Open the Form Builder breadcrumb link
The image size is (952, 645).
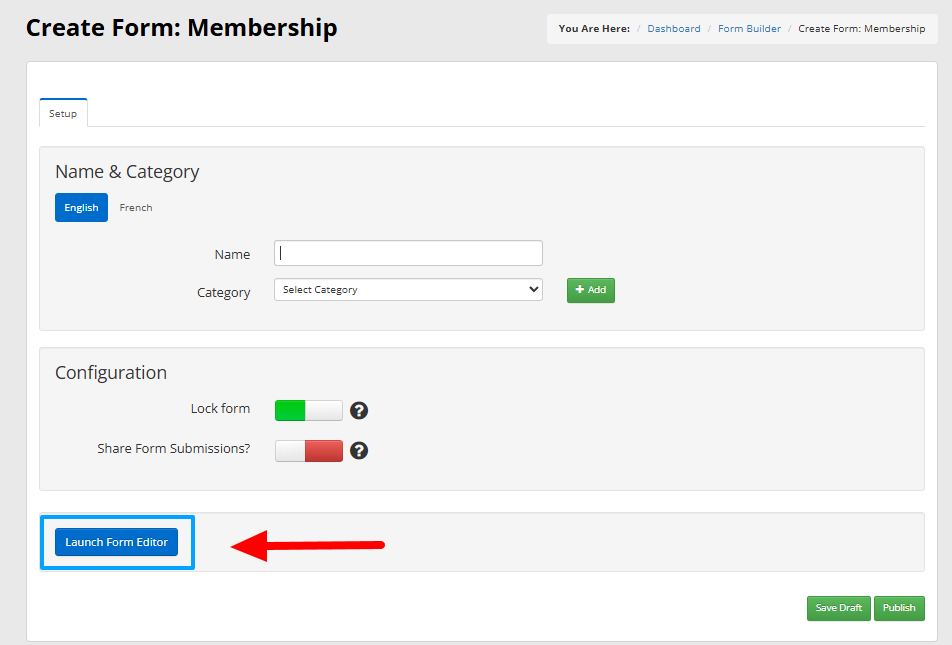(749, 29)
